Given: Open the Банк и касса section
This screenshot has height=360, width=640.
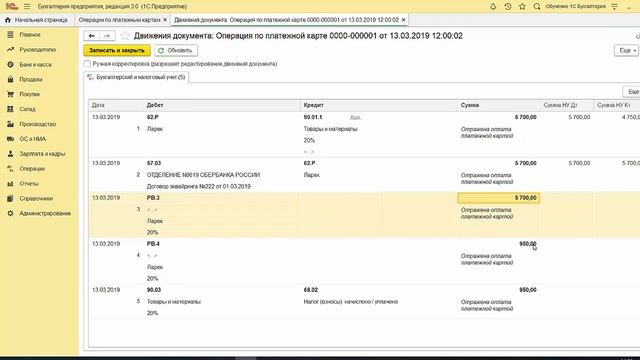Looking at the screenshot, I should click(36, 64).
